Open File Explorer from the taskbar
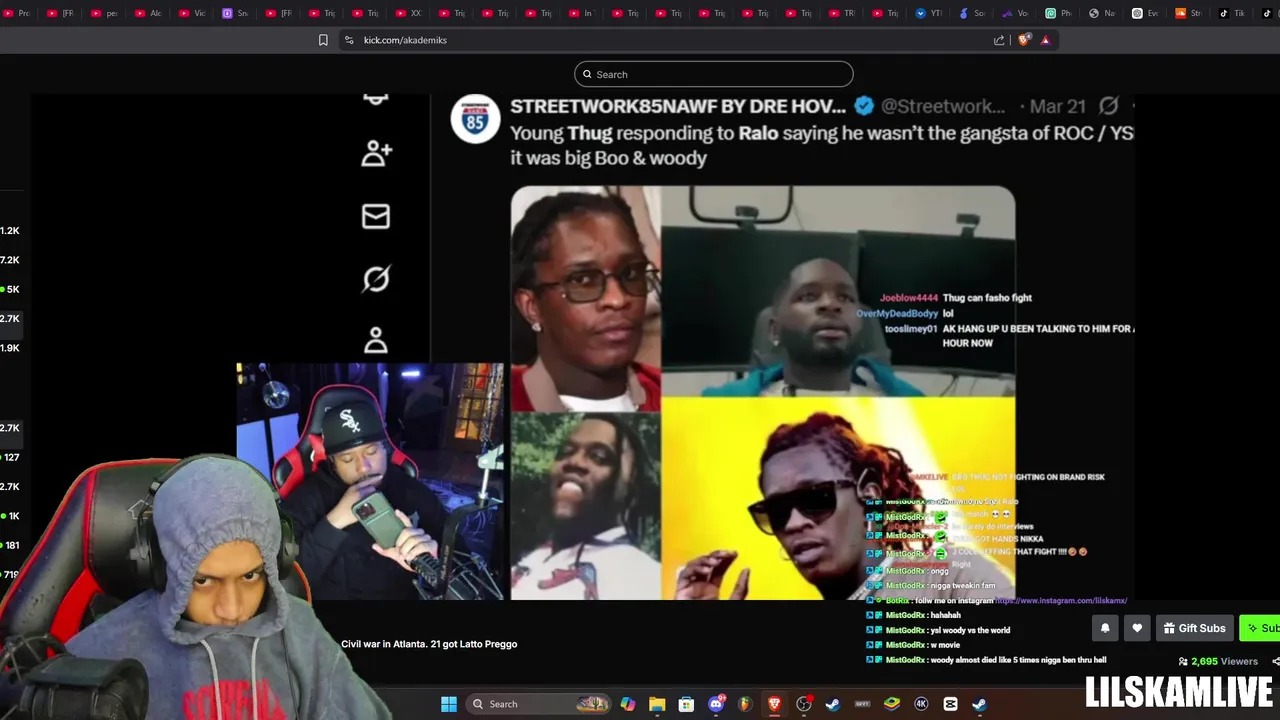 pyautogui.click(x=657, y=704)
